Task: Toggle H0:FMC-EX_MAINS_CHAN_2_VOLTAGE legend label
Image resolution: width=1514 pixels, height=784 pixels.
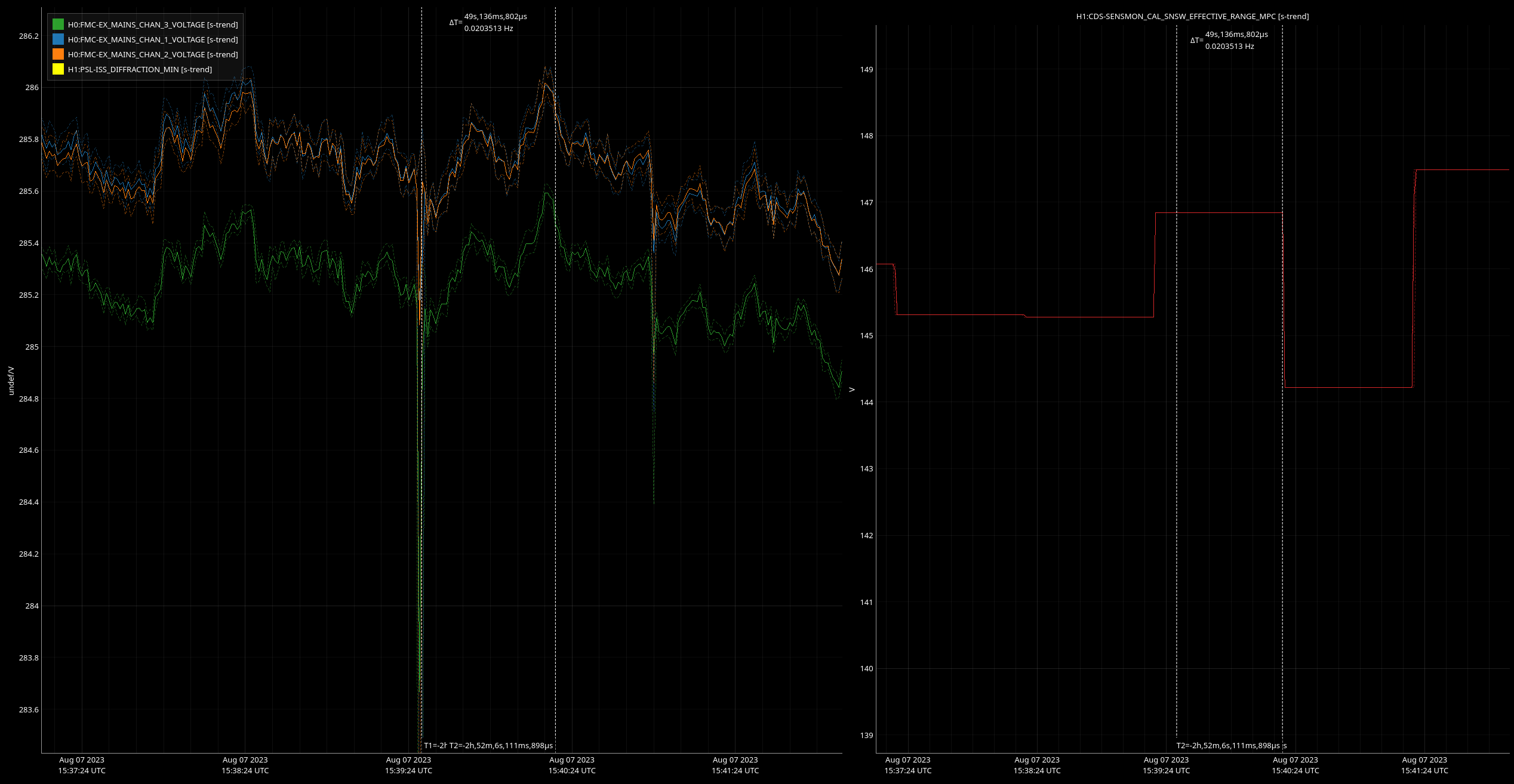Action: tap(152, 54)
